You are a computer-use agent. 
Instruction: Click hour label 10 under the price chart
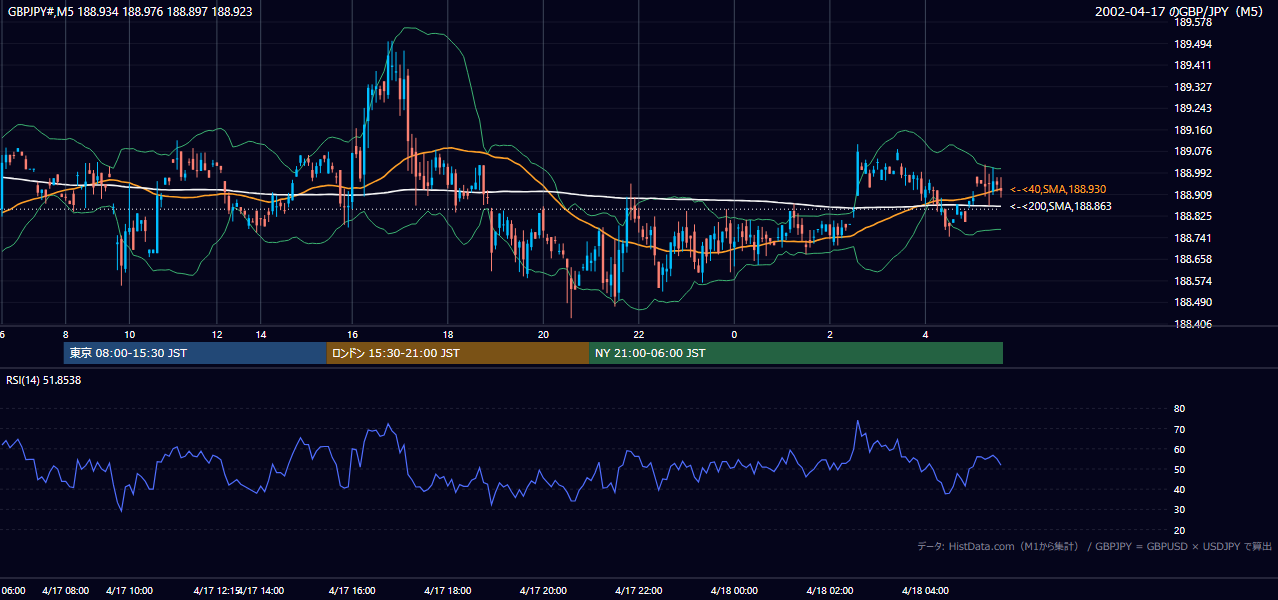pos(129,334)
